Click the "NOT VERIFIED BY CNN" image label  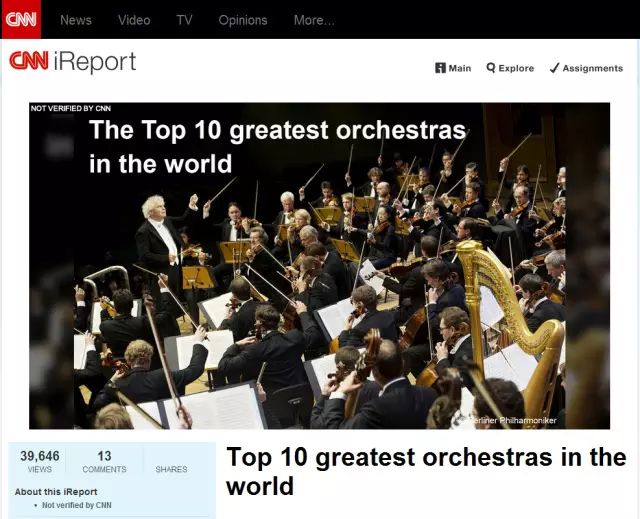[71, 108]
